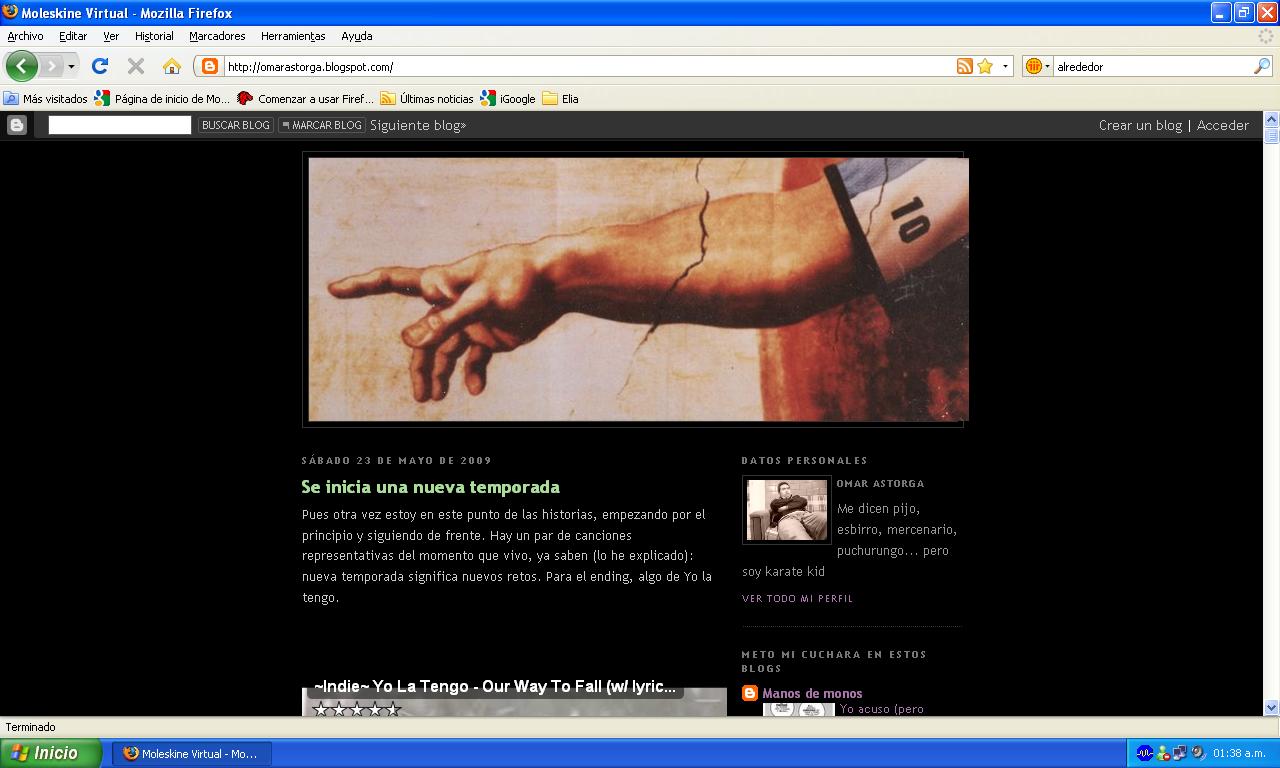Click the Windows Inicio start button

[51, 753]
